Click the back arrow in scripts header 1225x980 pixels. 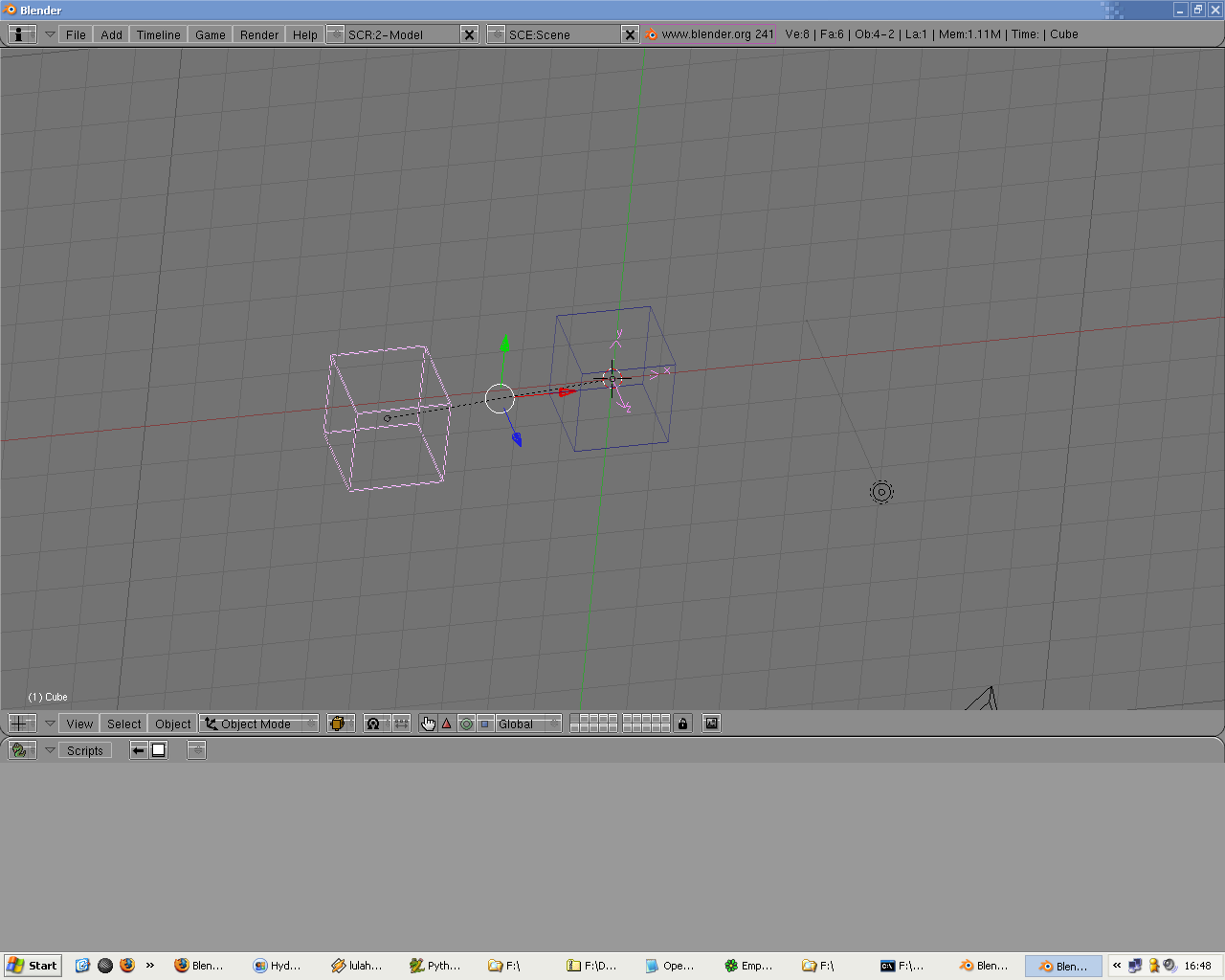click(x=139, y=750)
